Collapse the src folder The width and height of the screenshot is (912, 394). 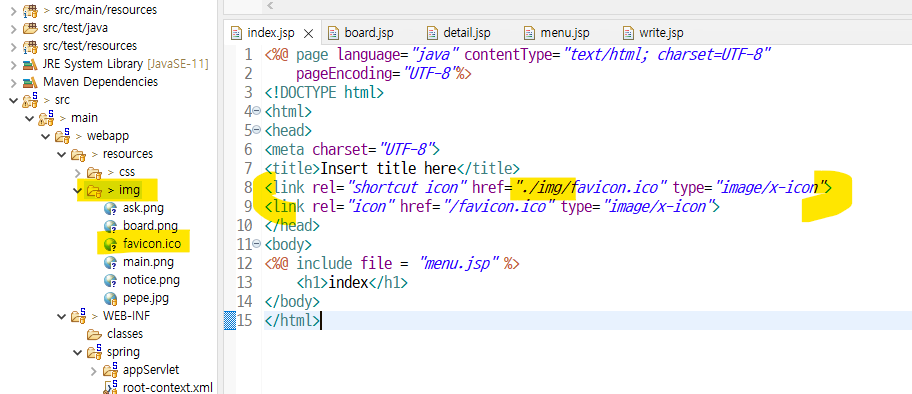pos(13,100)
